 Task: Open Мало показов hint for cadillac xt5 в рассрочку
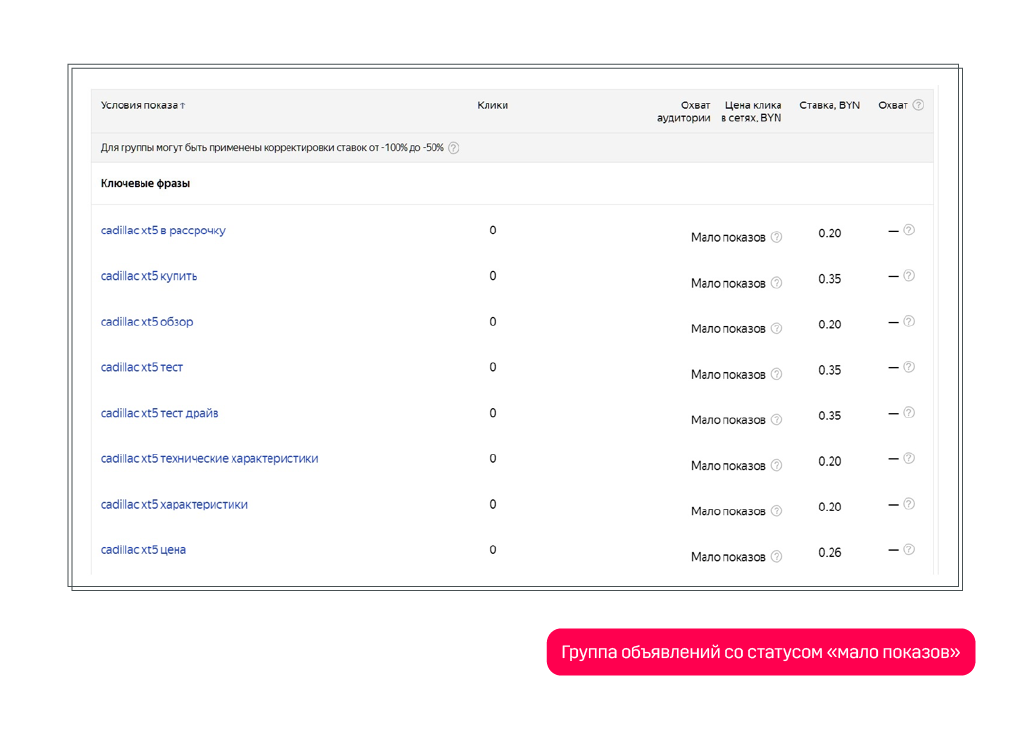point(776,238)
